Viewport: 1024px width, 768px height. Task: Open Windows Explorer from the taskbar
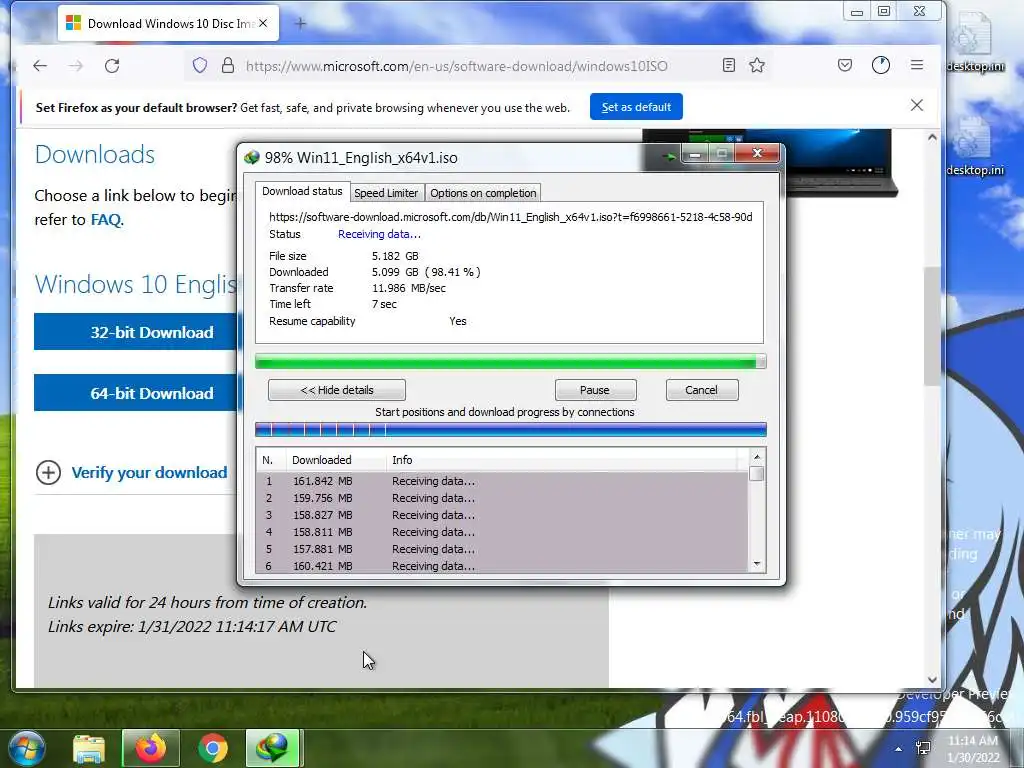coord(89,748)
